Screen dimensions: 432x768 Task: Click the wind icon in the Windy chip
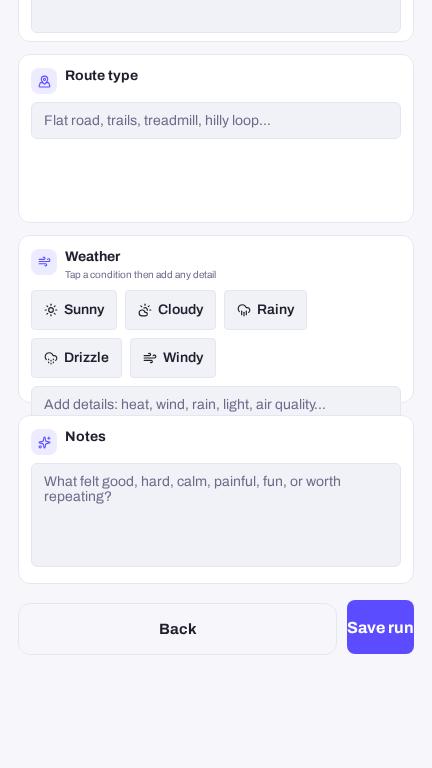[x=149, y=358]
